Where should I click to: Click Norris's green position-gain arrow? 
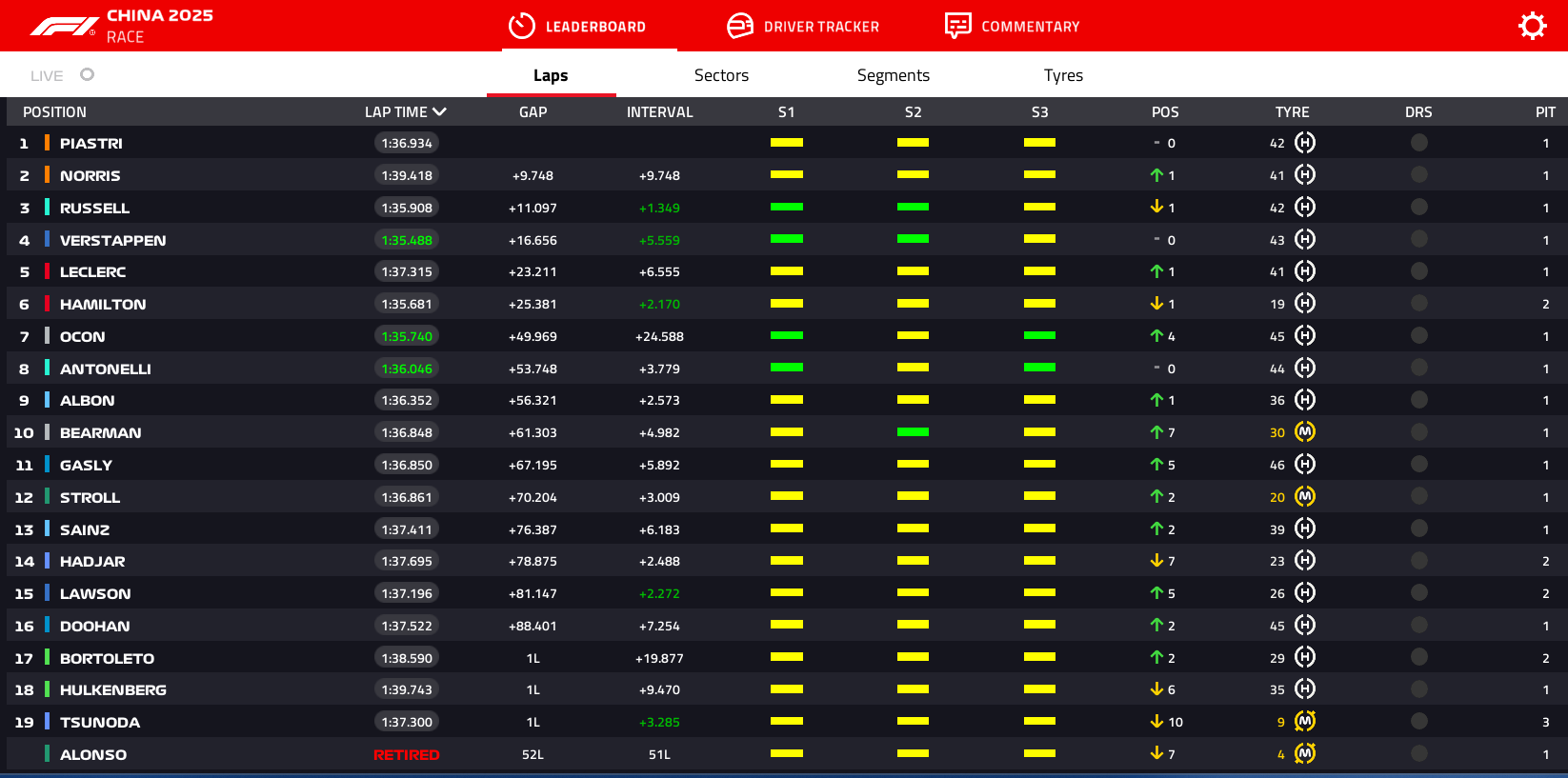pos(1156,175)
